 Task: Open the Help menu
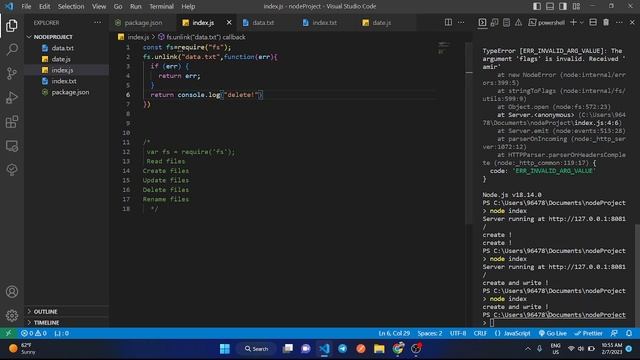pos(188,6)
